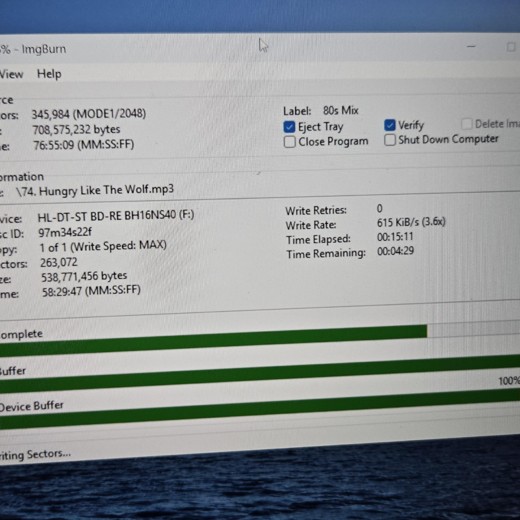Enable the Shut Down Computer checkbox

tap(390, 140)
